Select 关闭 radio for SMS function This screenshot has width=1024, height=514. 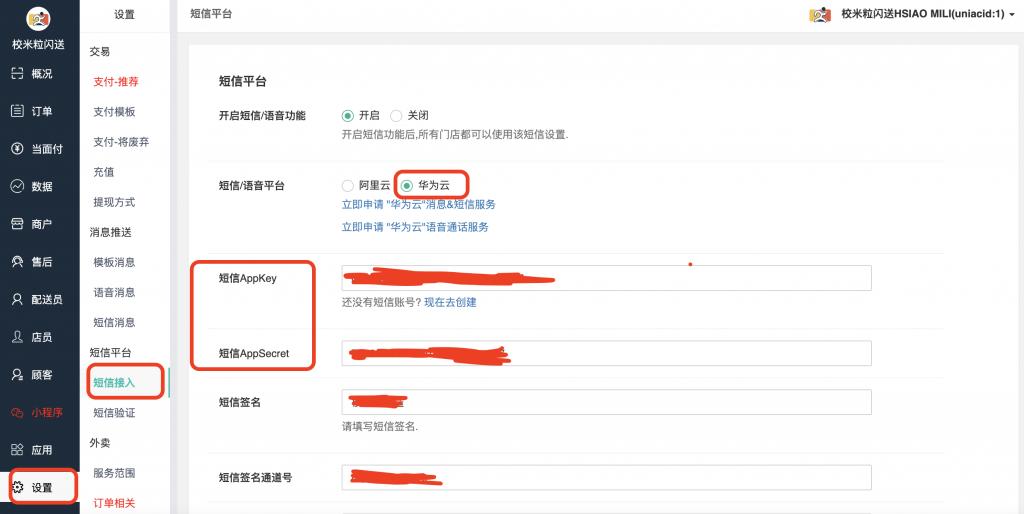tap(396, 116)
